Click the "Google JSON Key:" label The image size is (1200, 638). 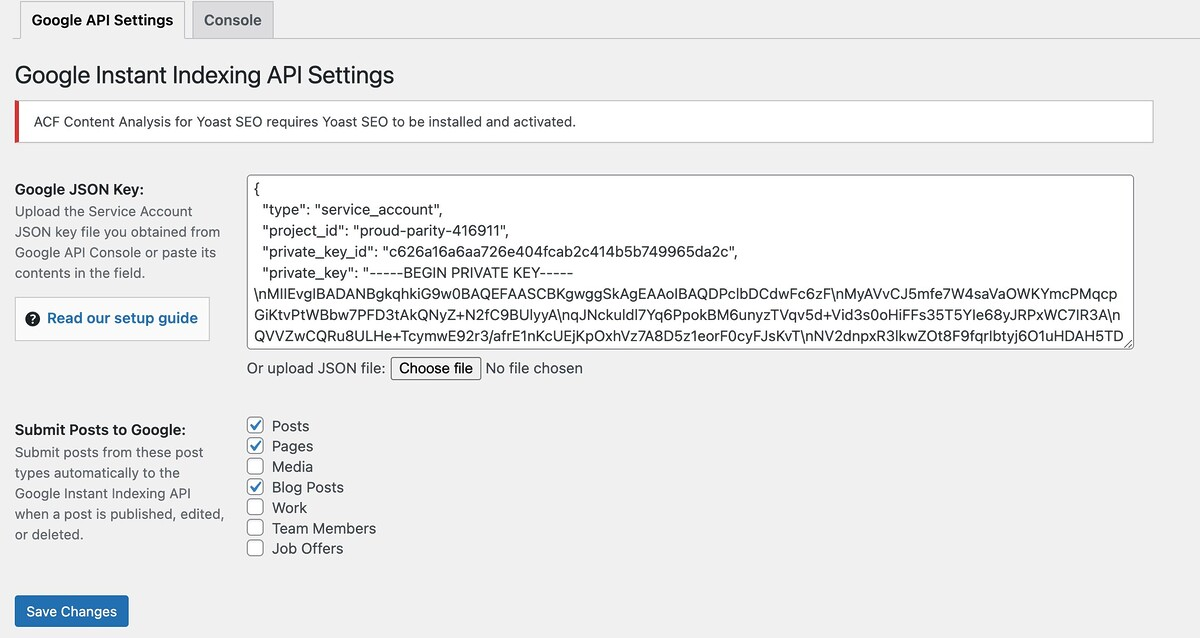(80, 189)
